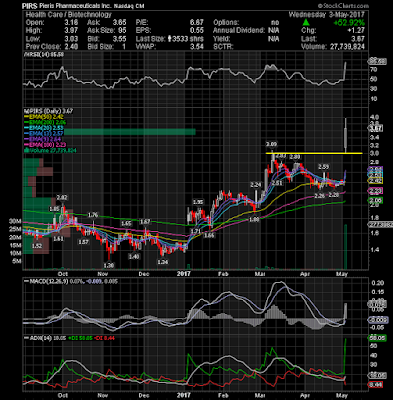
Task: Click the candlestick icon beside PIRS (Daily)
Action: (x=24, y=111)
